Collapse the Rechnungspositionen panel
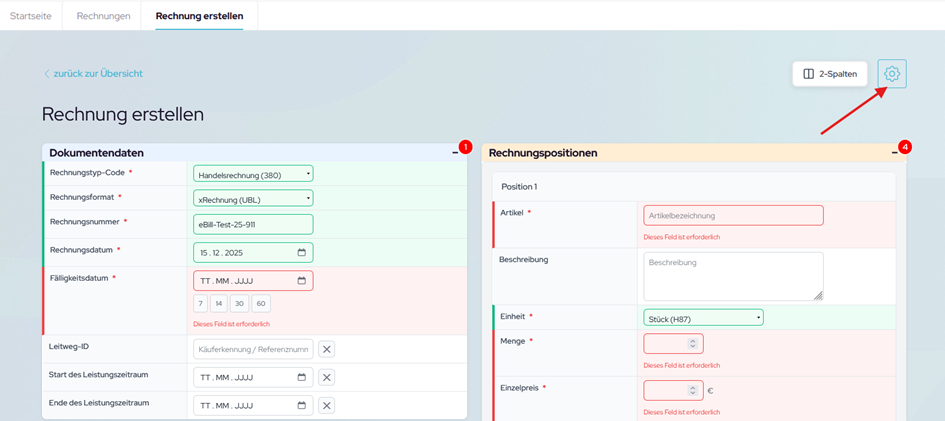The image size is (945, 421). (895, 153)
